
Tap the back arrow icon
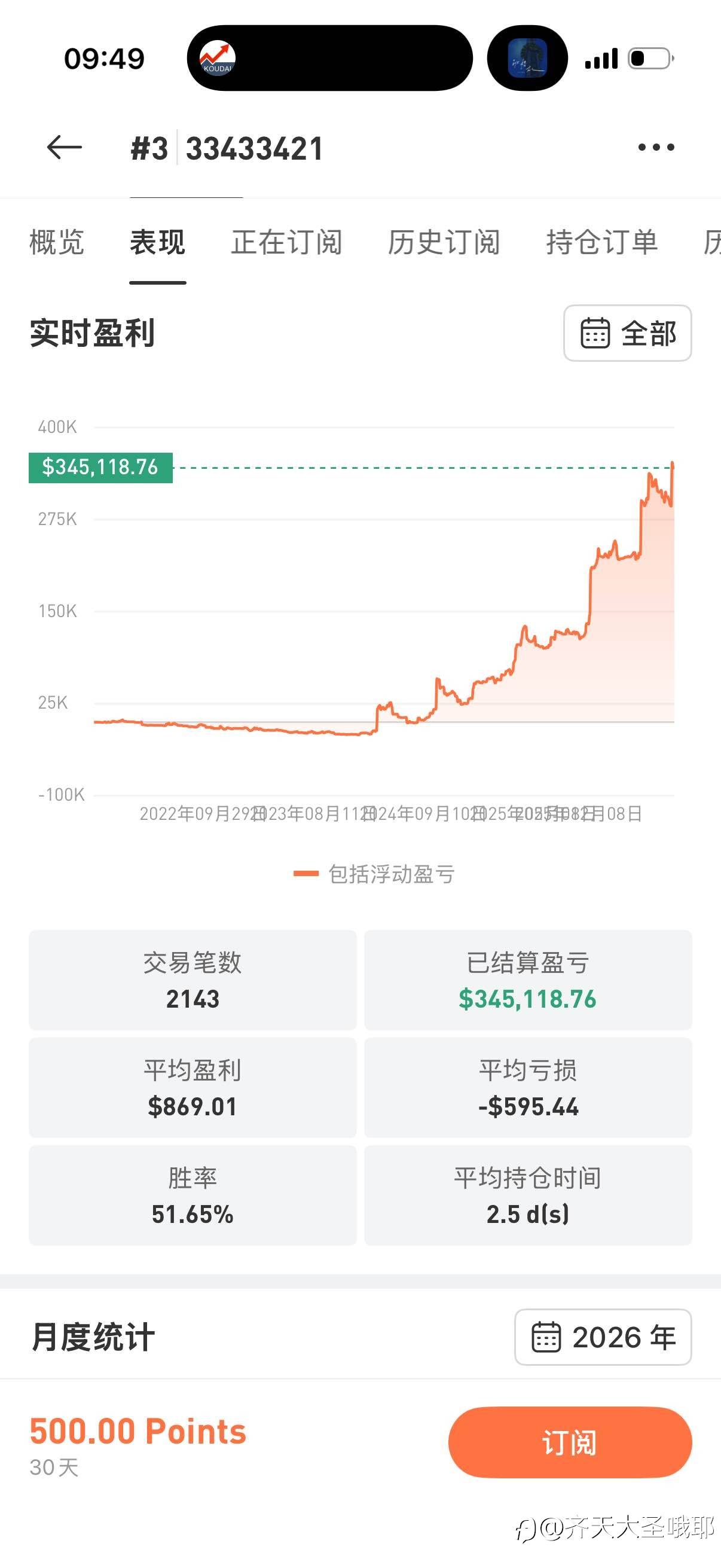coord(64,147)
